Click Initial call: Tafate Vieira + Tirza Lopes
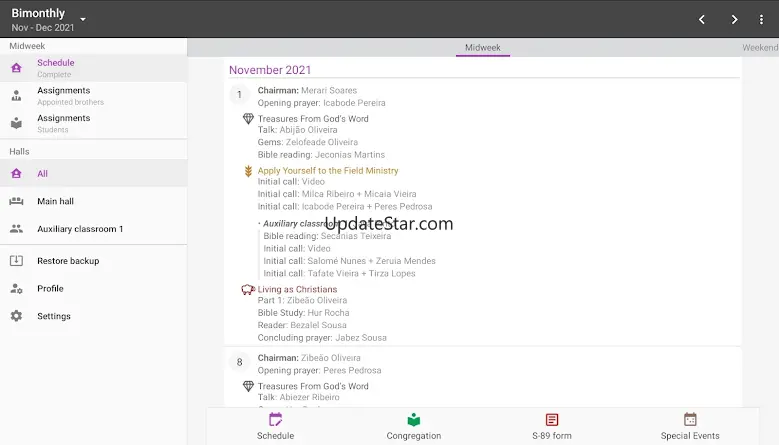 (x=339, y=273)
